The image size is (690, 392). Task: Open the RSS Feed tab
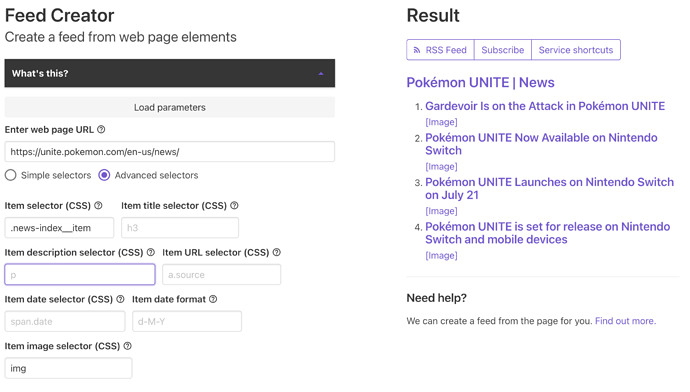440,50
